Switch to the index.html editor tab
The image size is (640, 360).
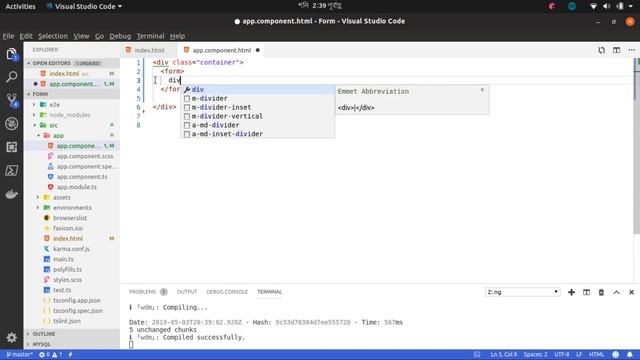[149, 50]
